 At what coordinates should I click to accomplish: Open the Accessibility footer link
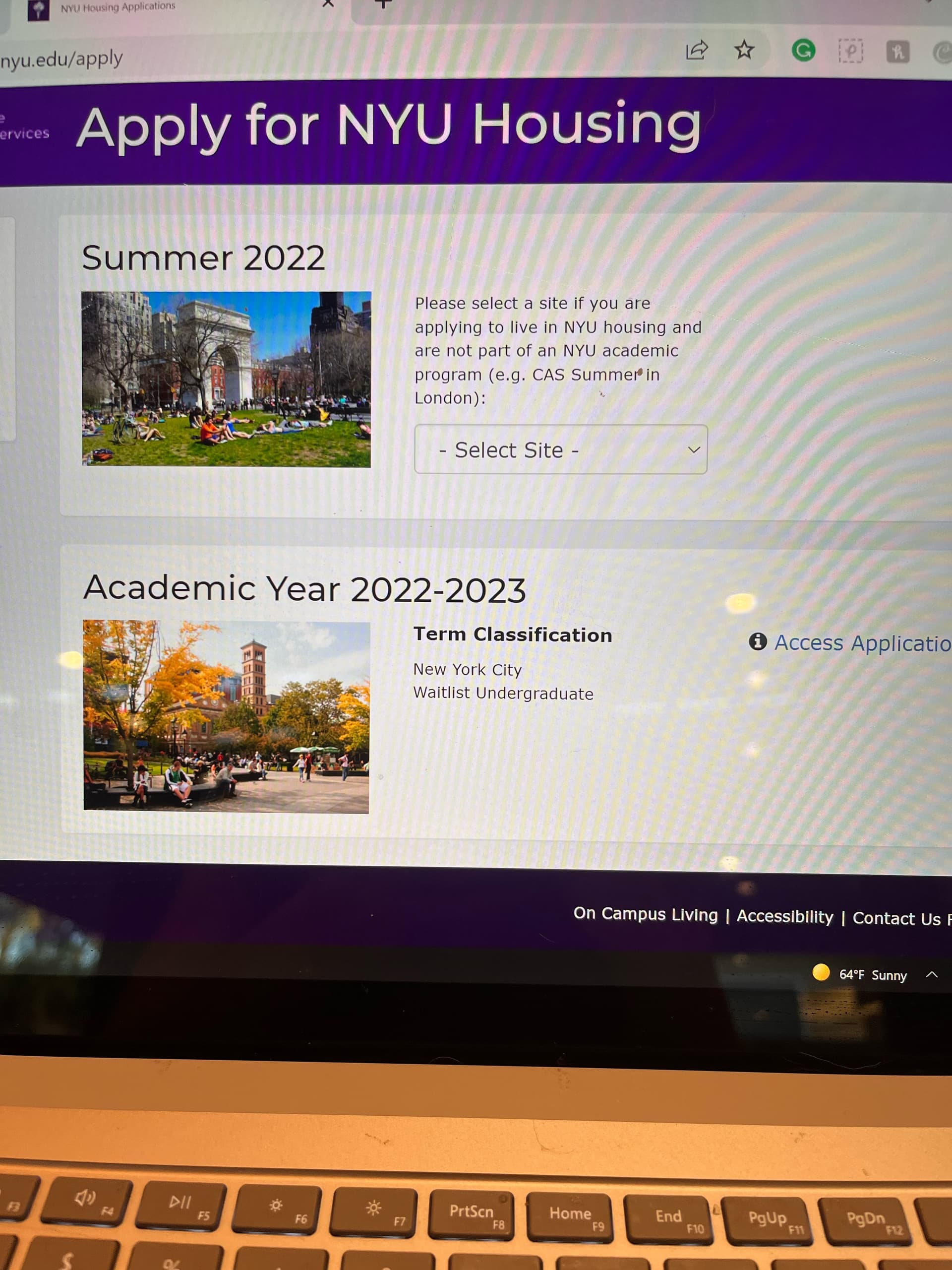click(784, 917)
